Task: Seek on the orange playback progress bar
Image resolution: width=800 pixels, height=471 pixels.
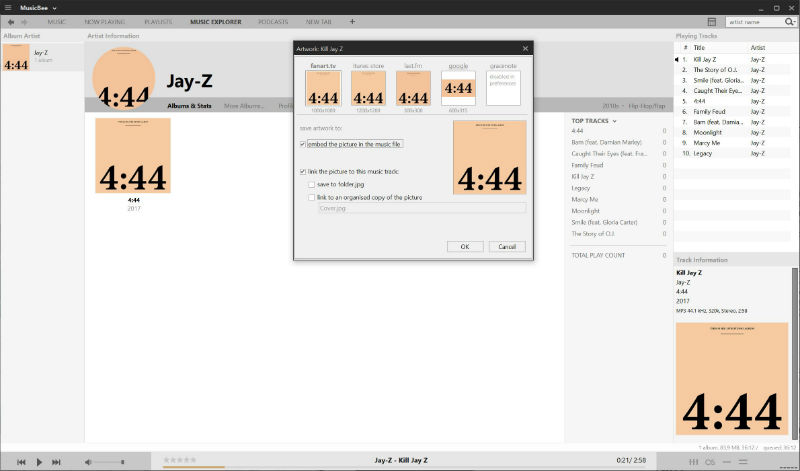Action: point(193,466)
